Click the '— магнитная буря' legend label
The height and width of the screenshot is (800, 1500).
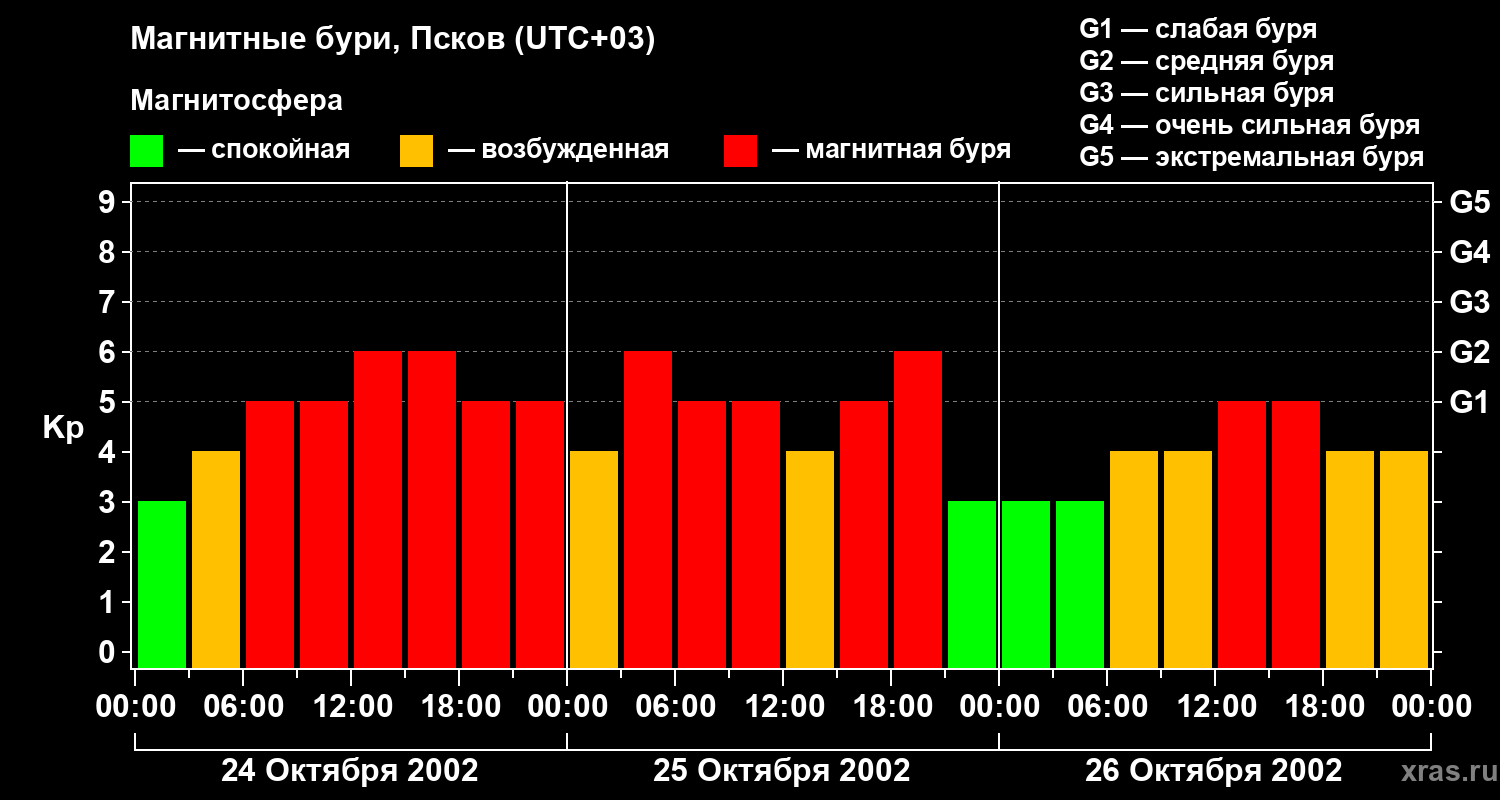891,150
